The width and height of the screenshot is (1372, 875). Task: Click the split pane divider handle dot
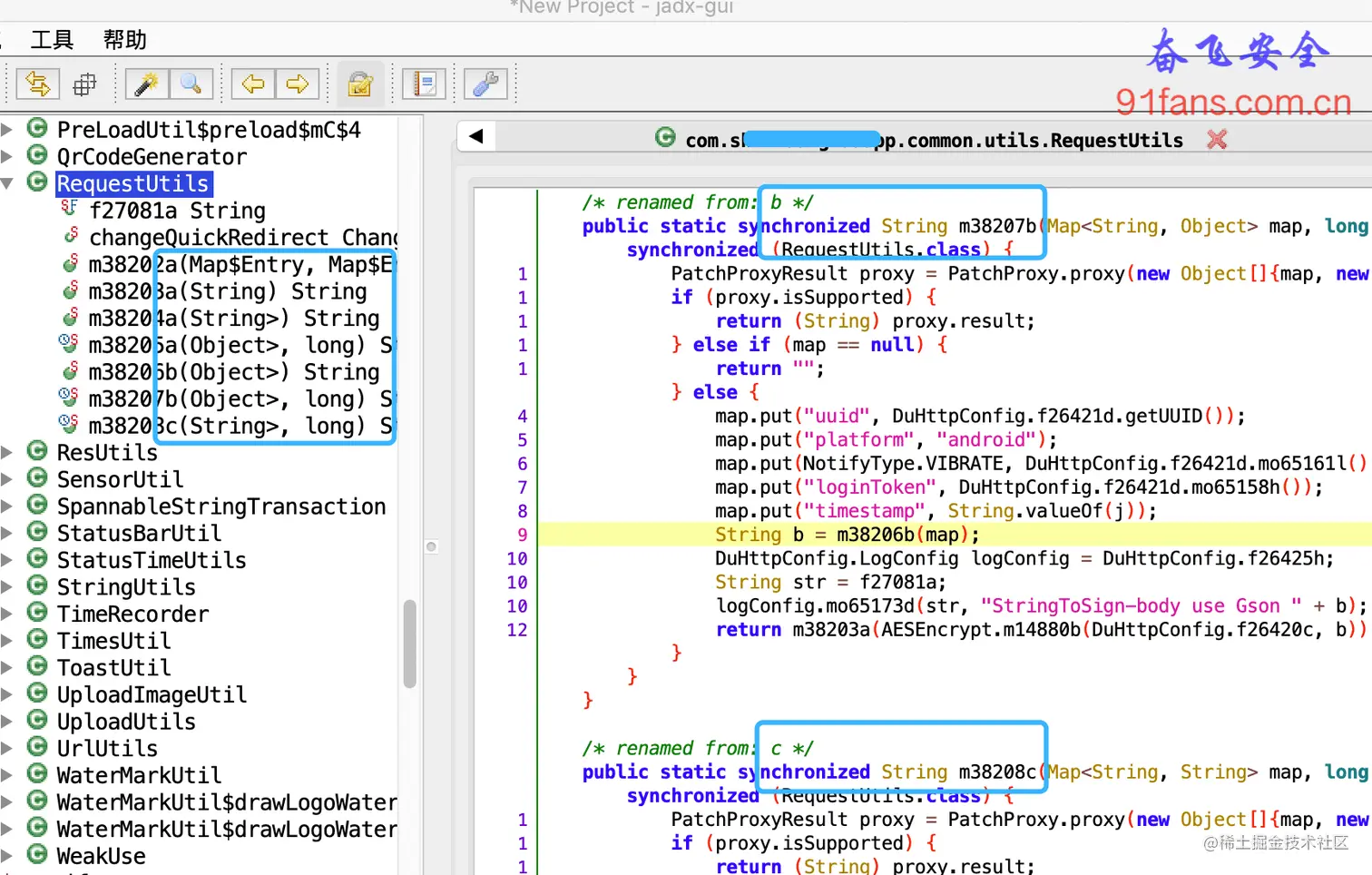point(432,546)
